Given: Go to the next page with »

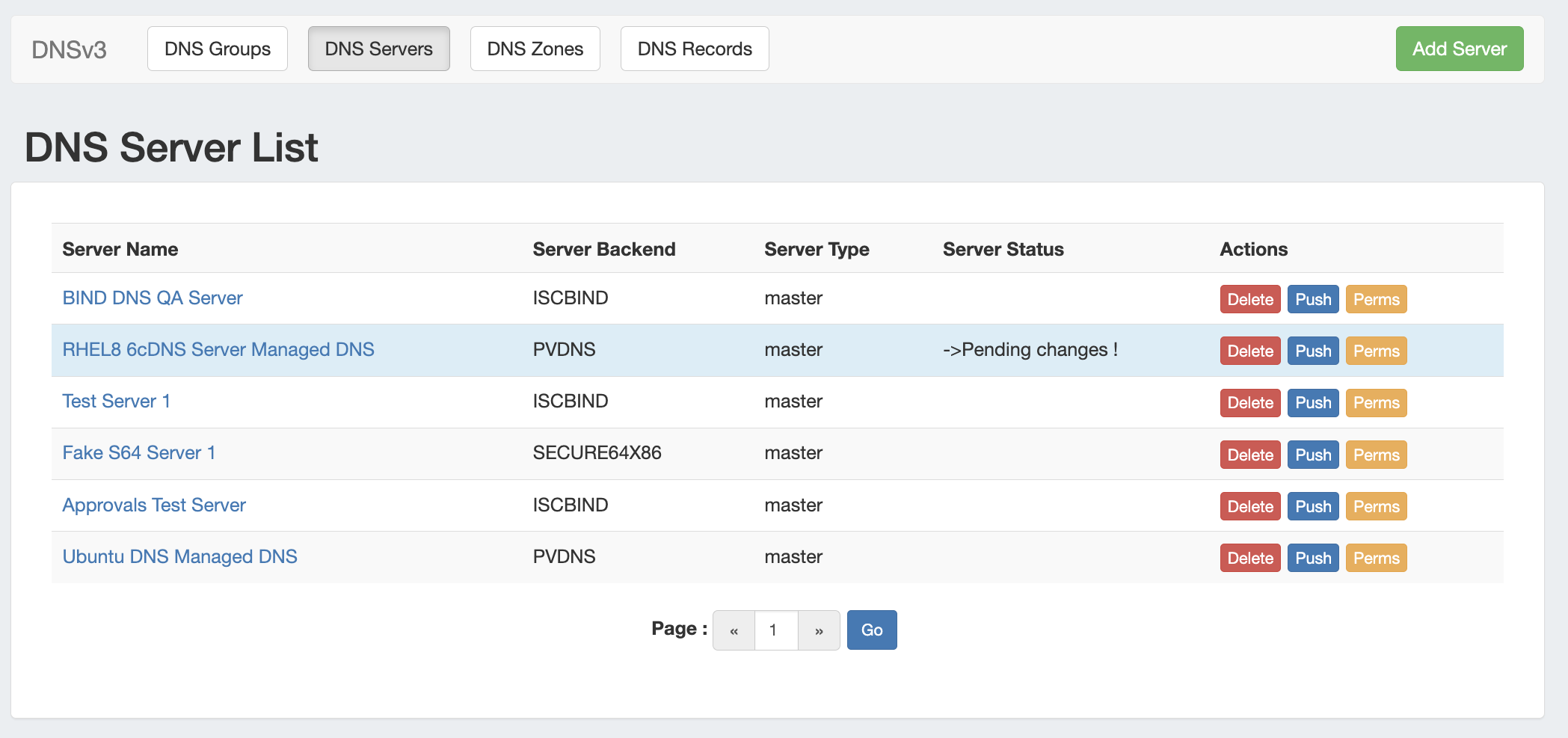Looking at the screenshot, I should point(819,630).
